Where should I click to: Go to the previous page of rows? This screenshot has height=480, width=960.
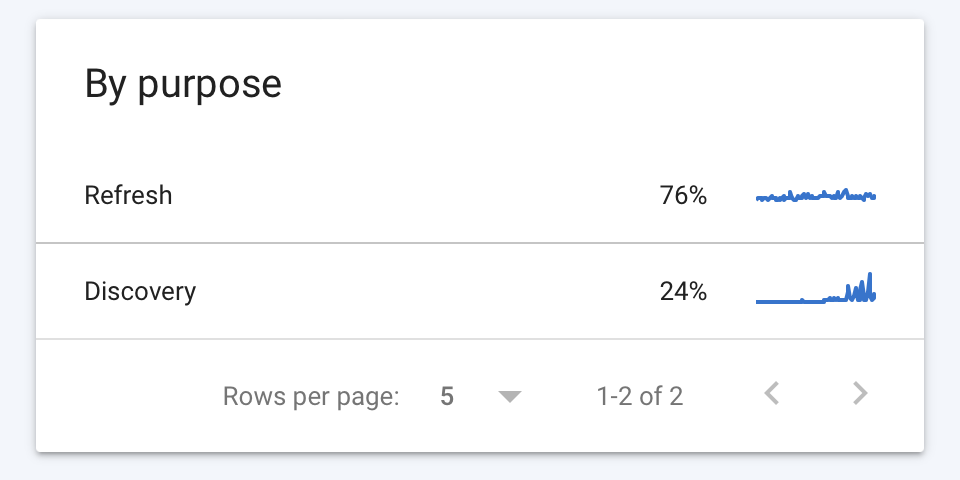[x=772, y=394]
